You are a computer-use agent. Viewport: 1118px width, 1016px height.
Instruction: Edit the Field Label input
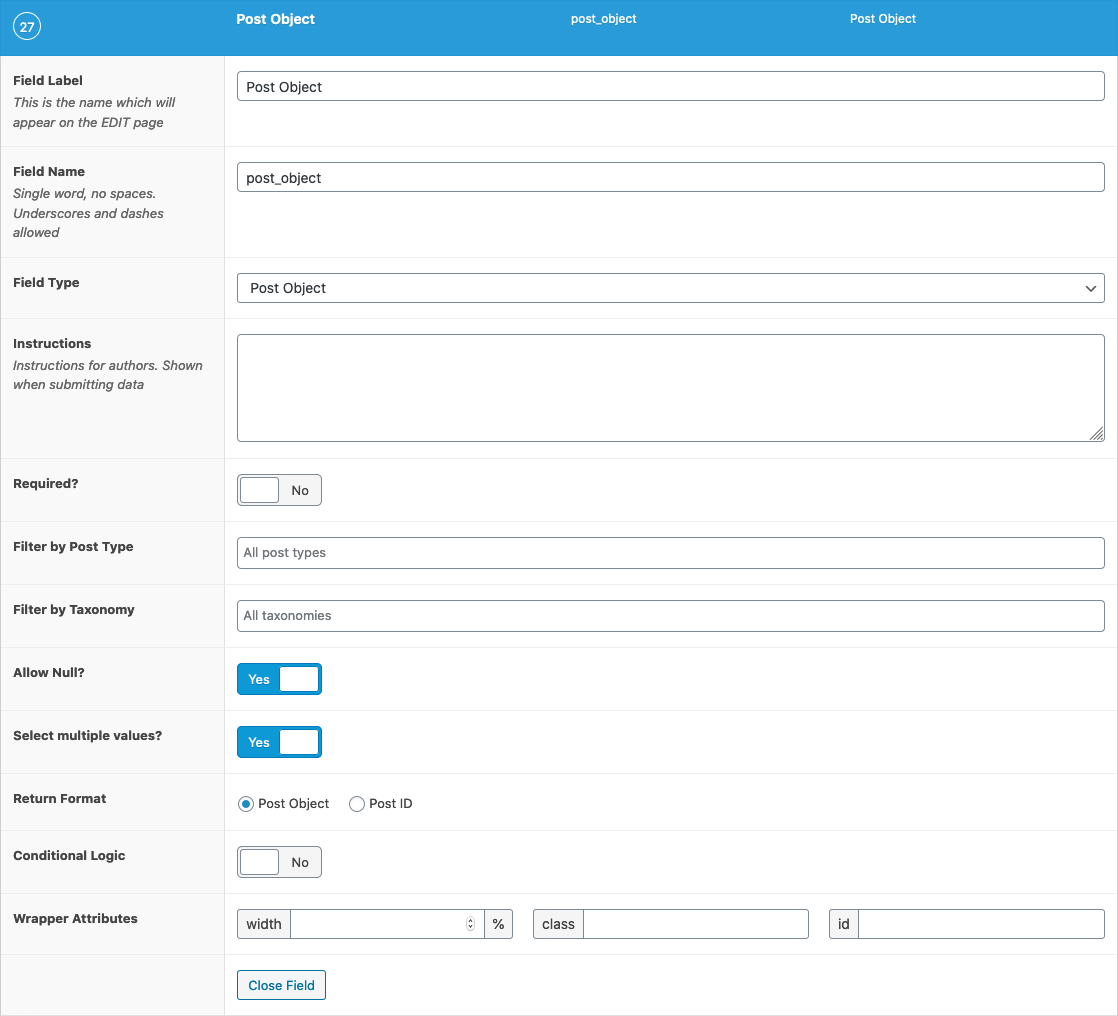click(670, 86)
